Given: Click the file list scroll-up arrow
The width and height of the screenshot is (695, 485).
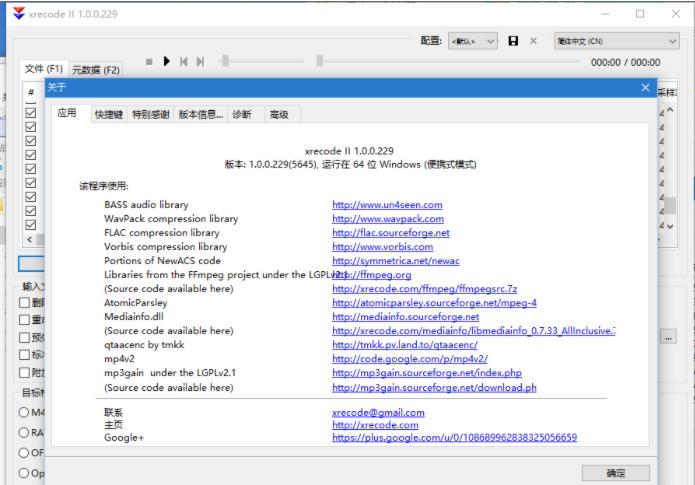Looking at the screenshot, I should [670, 110].
